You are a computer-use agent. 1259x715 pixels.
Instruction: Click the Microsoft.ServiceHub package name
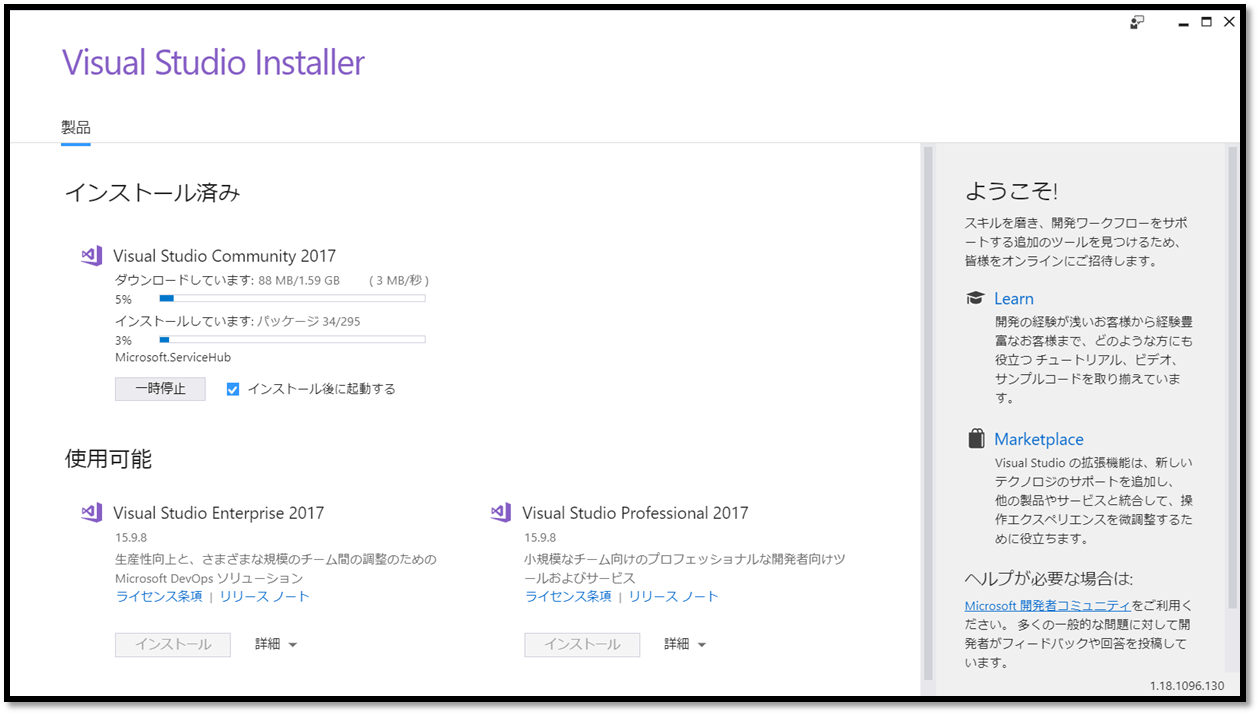173,358
